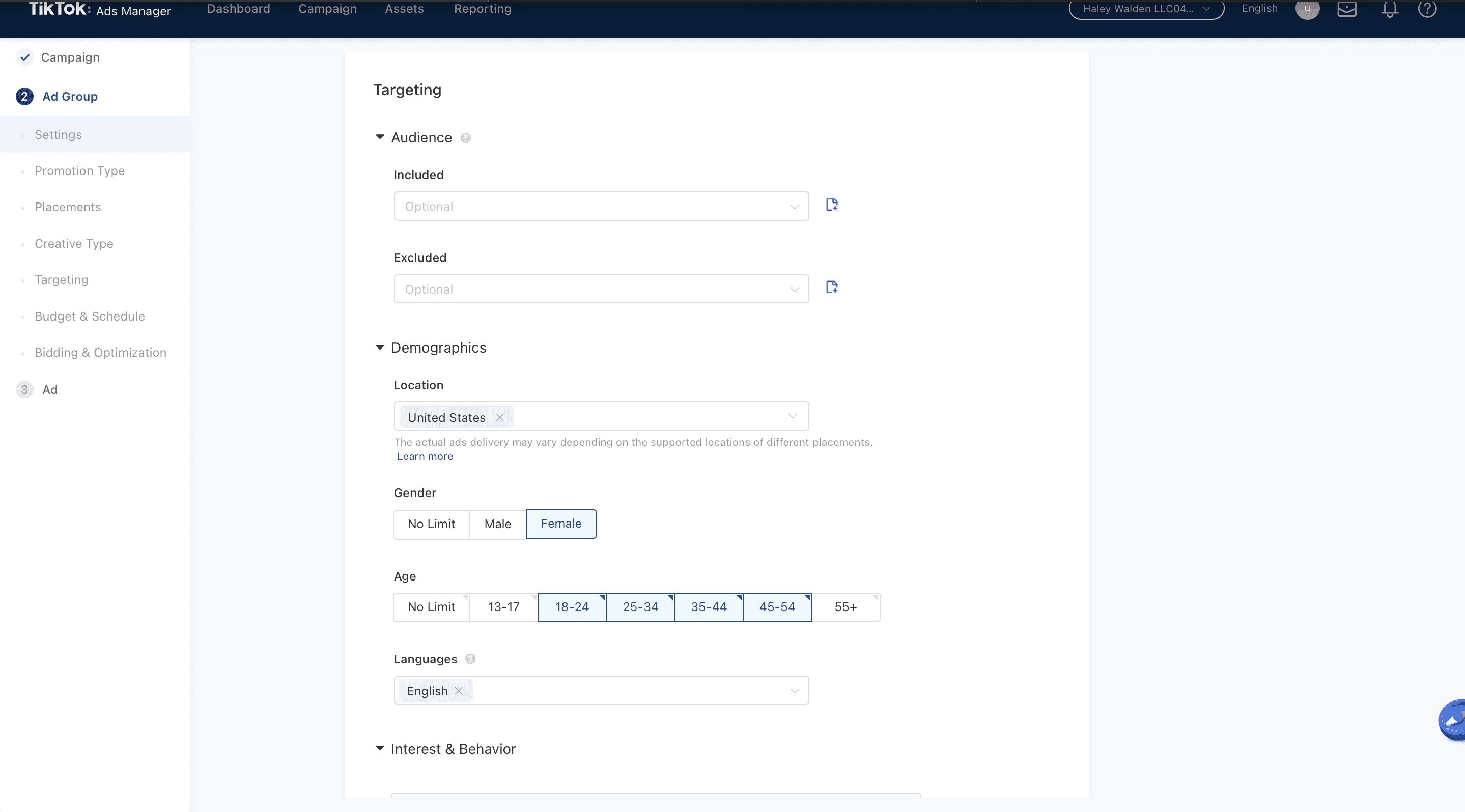This screenshot has width=1465, height=812.
Task: Open the Haley Walden LLC account dropdown
Action: click(x=1146, y=9)
